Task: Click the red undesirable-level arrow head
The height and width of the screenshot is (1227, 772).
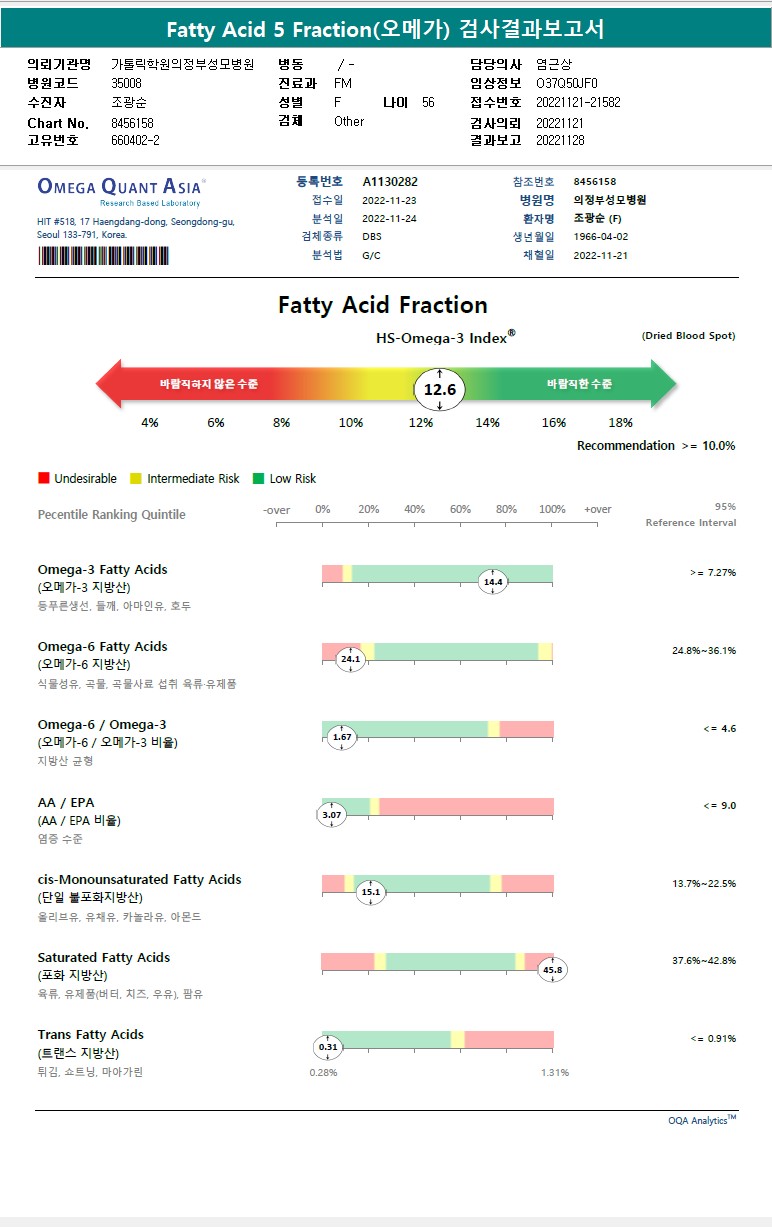Action: (110, 384)
